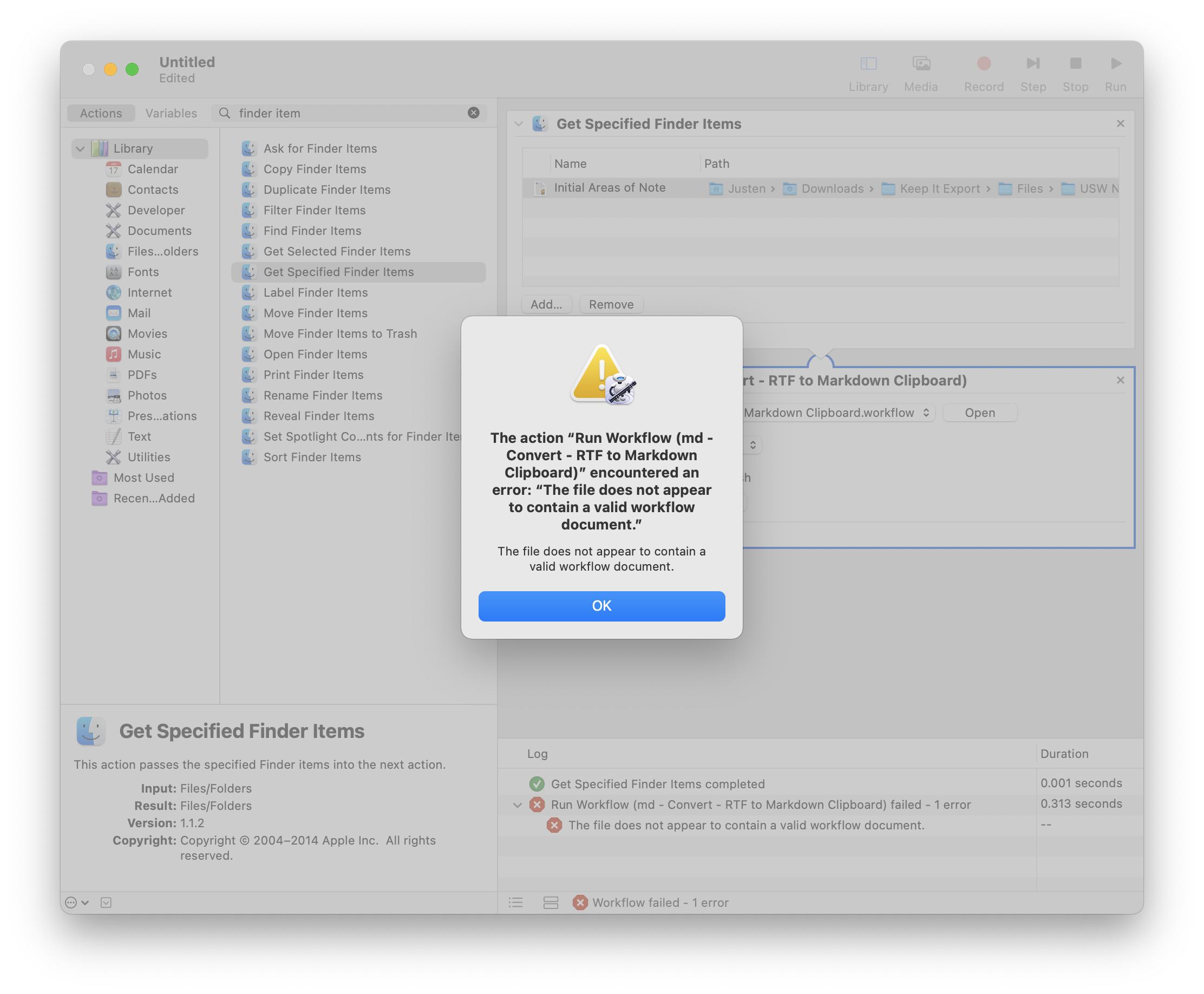Select Fonts category in Library
Image resolution: width=1204 pixels, height=994 pixels.
pos(142,272)
